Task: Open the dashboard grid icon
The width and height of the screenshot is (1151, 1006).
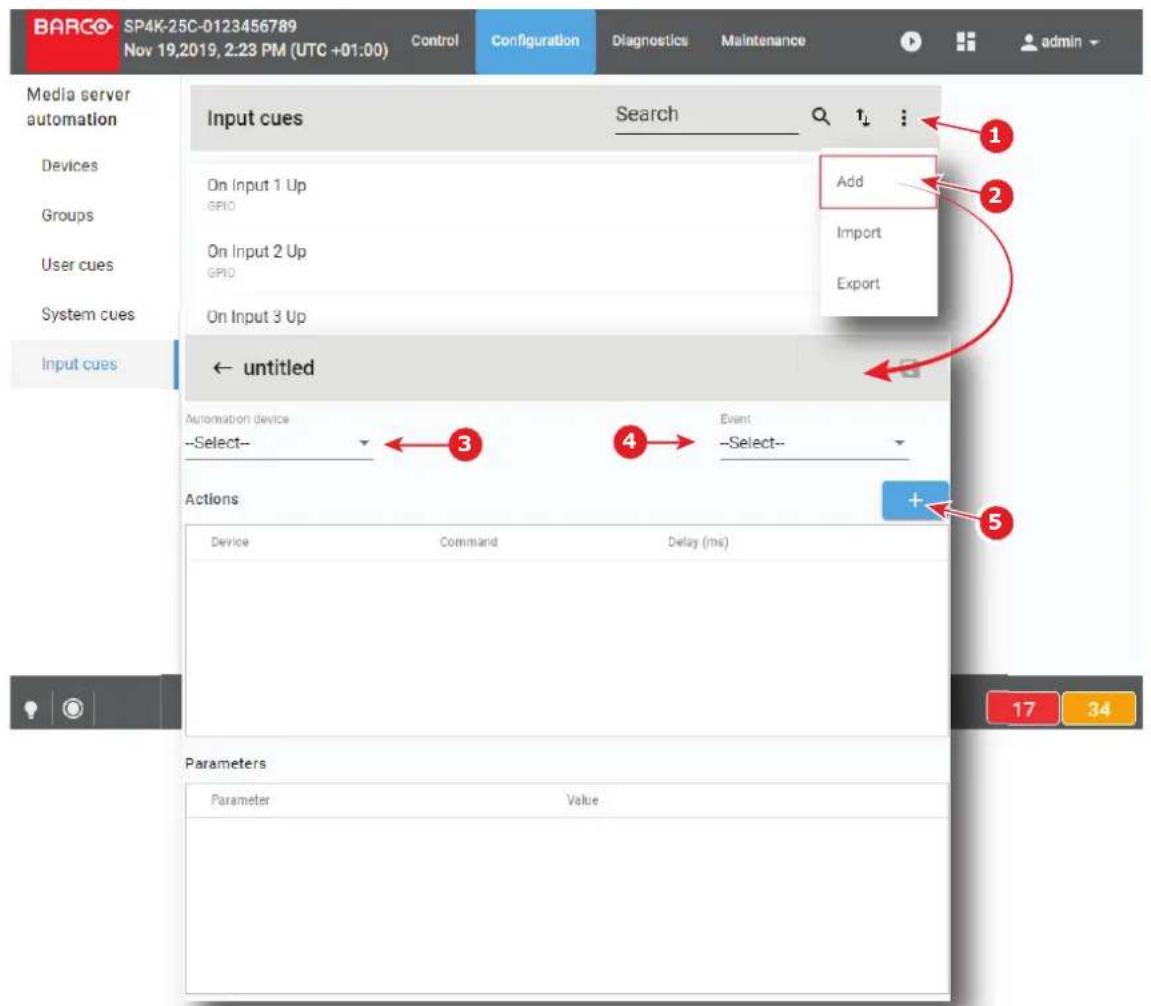Action: pyautogui.click(x=966, y=41)
